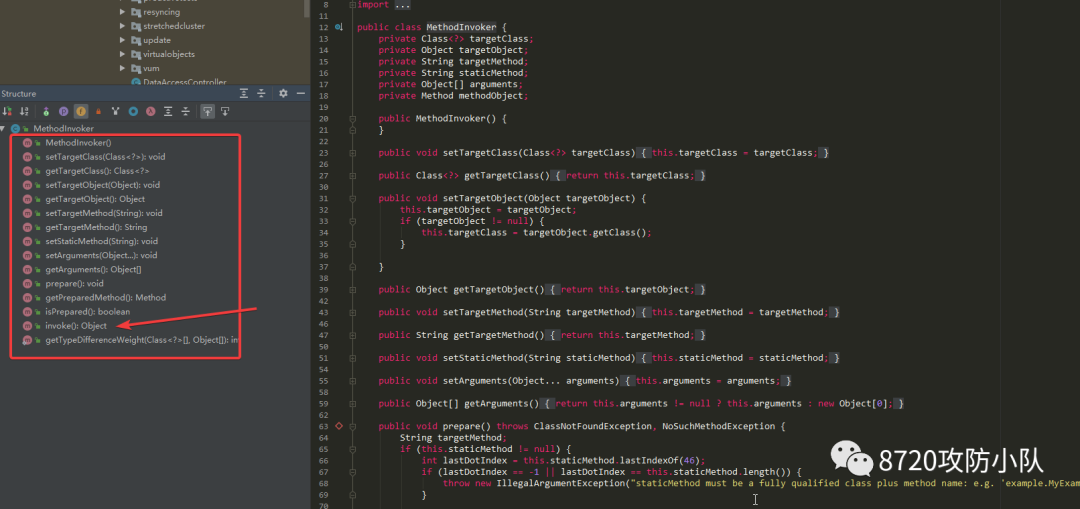Viewport: 1080px width, 509px height.
Task: Toggle Show Fields filter button
Action: (81, 112)
